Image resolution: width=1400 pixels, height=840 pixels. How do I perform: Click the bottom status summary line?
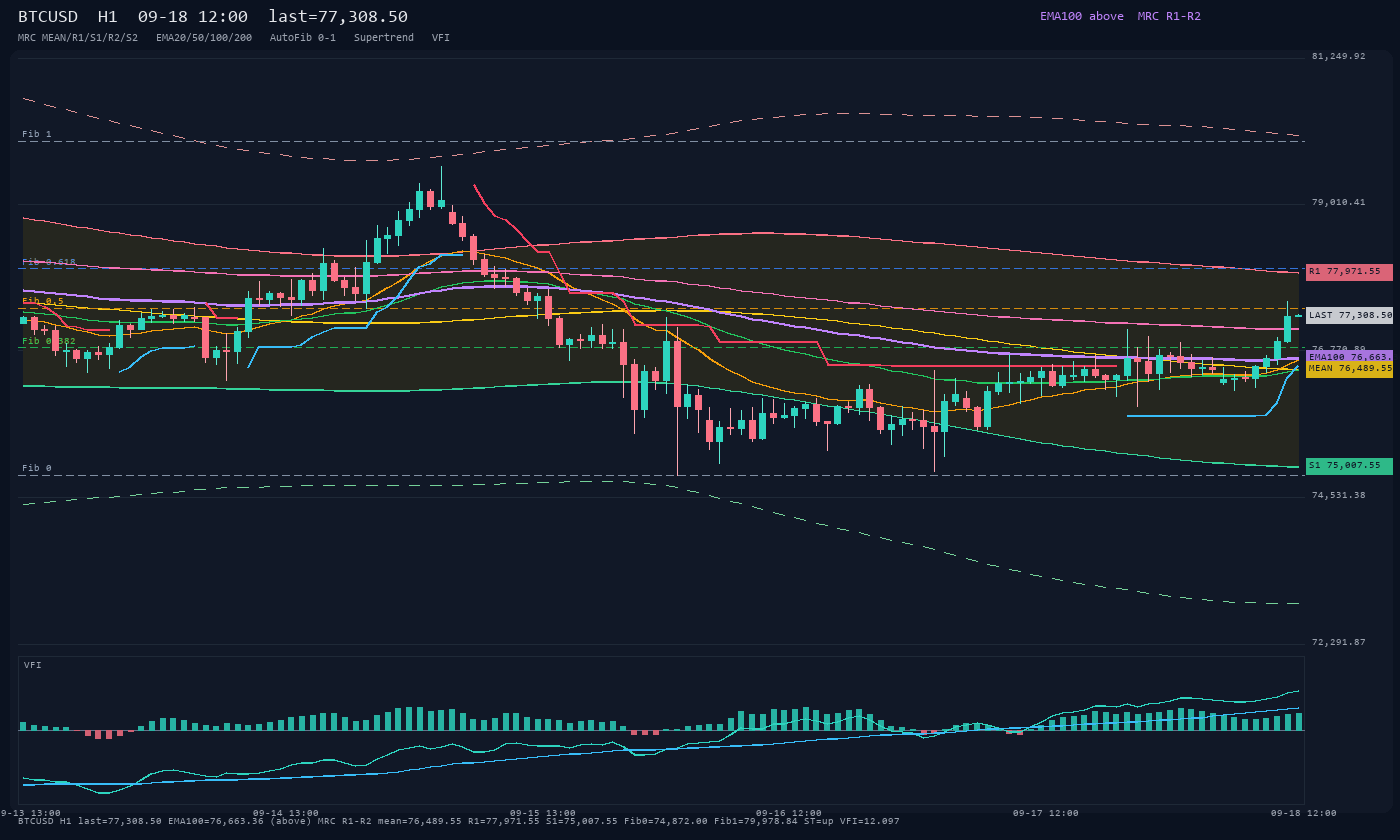[x=459, y=821]
